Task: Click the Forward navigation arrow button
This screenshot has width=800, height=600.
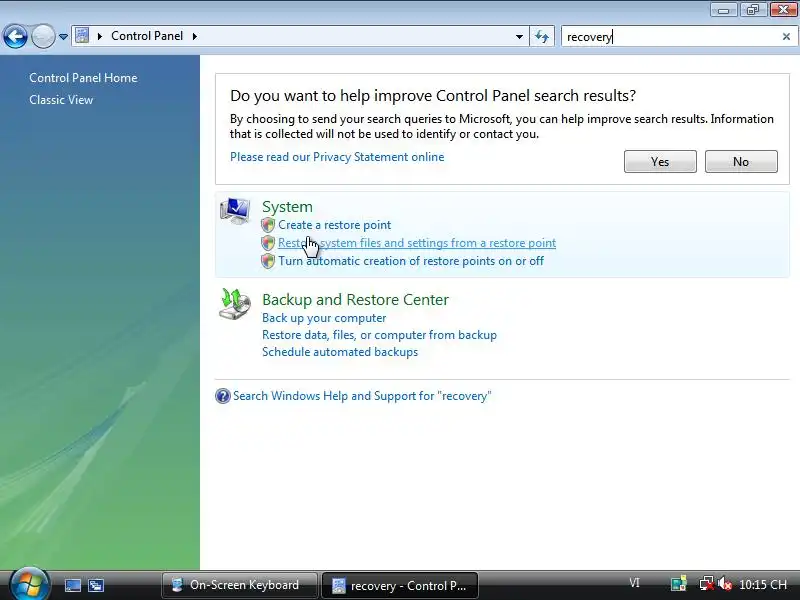Action: click(x=43, y=36)
